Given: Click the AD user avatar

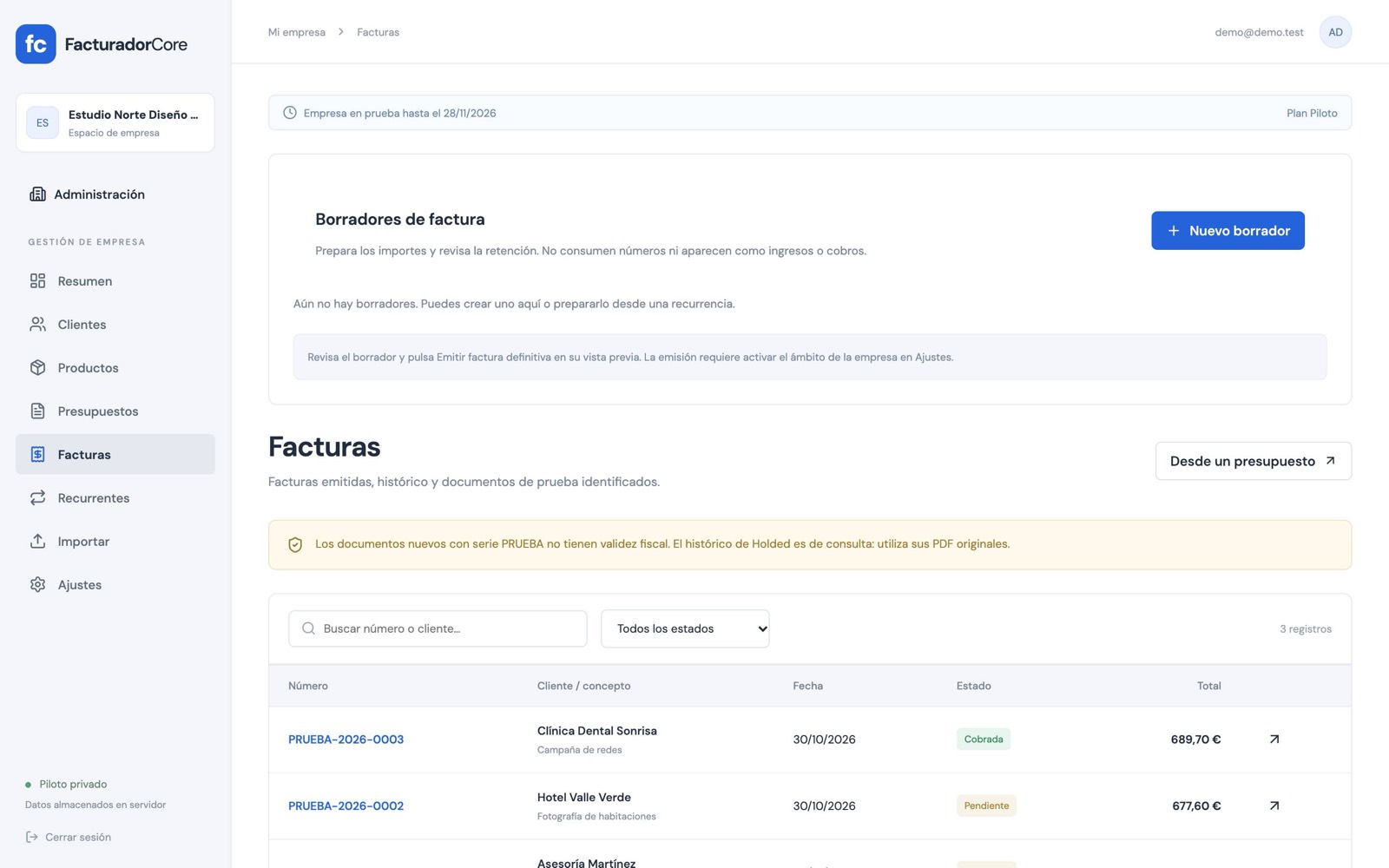Looking at the screenshot, I should [x=1335, y=32].
